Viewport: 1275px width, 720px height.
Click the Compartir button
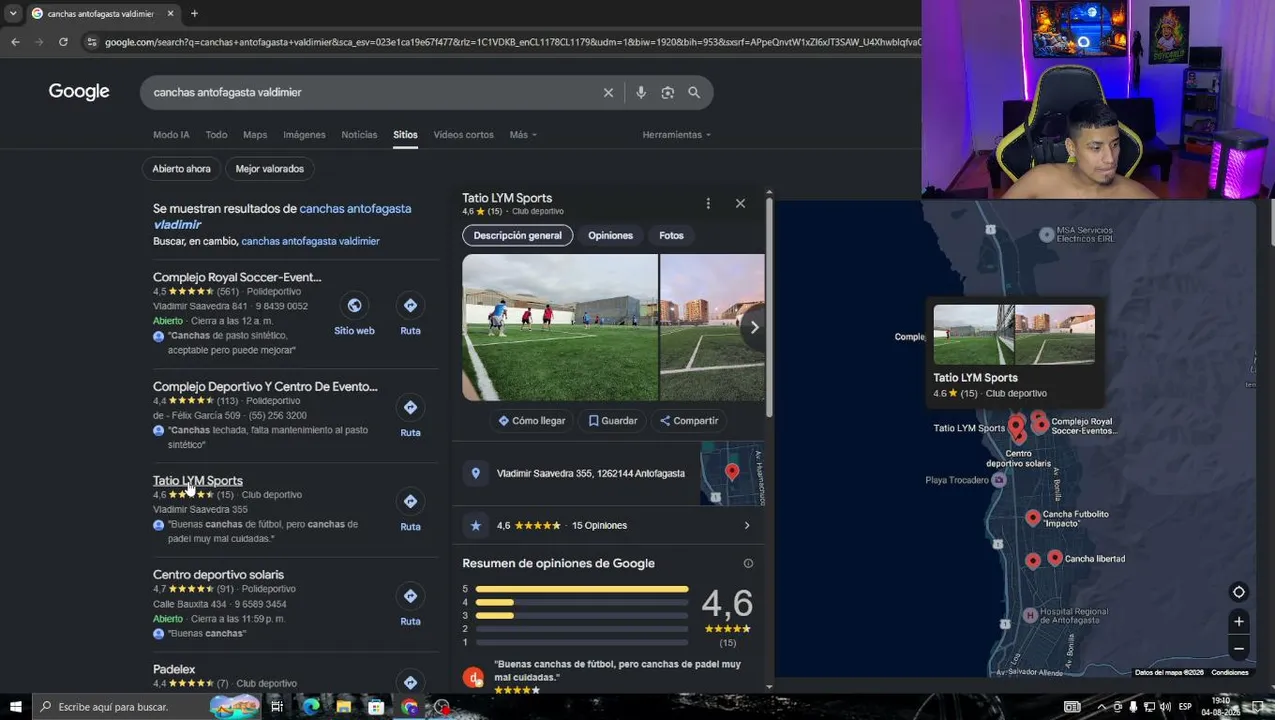click(x=689, y=421)
